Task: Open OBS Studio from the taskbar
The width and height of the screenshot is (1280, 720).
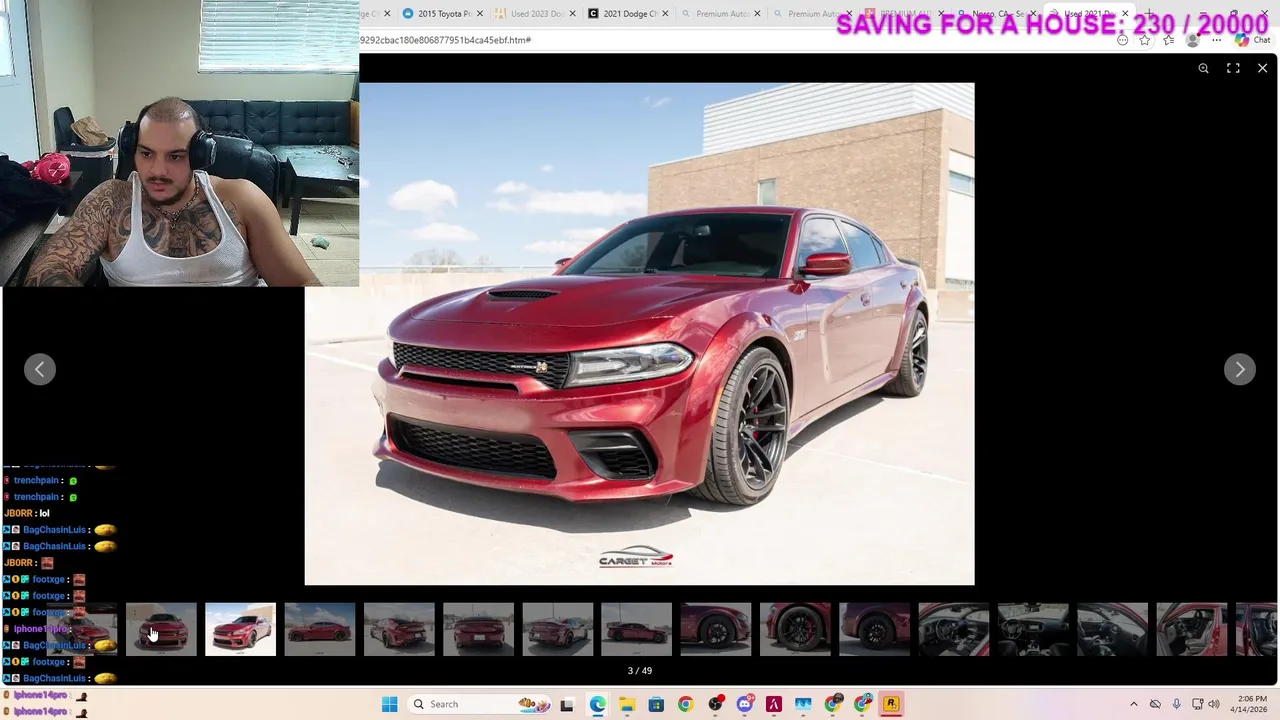Action: [715, 704]
